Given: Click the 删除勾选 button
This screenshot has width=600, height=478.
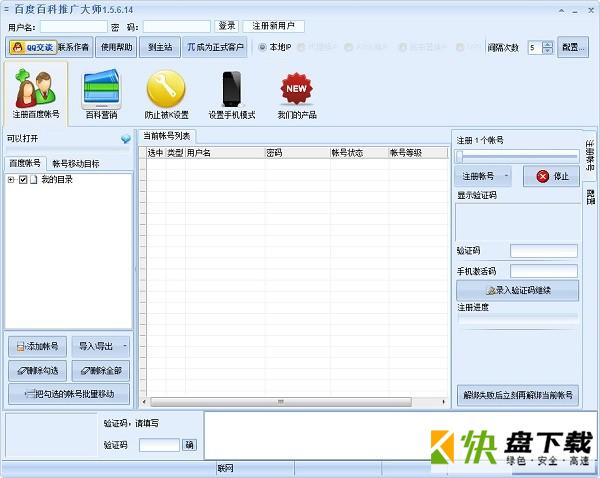Looking at the screenshot, I should pos(38,370).
